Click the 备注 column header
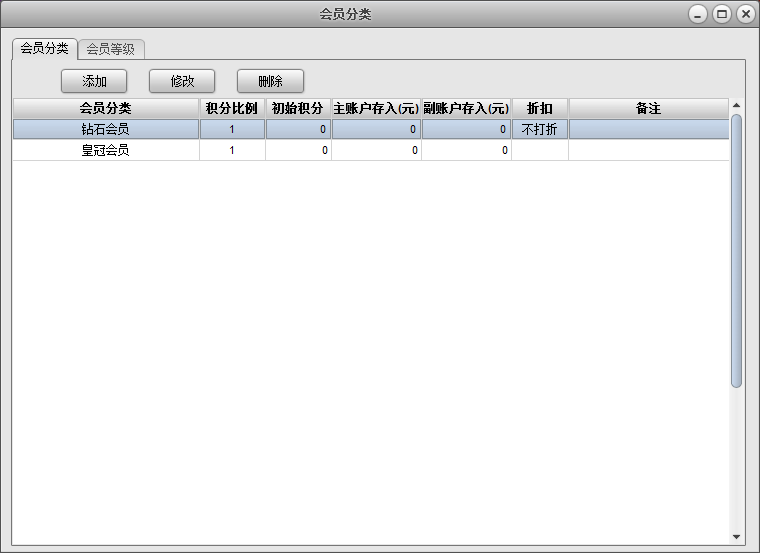Image resolution: width=760 pixels, height=553 pixels. 649,108
